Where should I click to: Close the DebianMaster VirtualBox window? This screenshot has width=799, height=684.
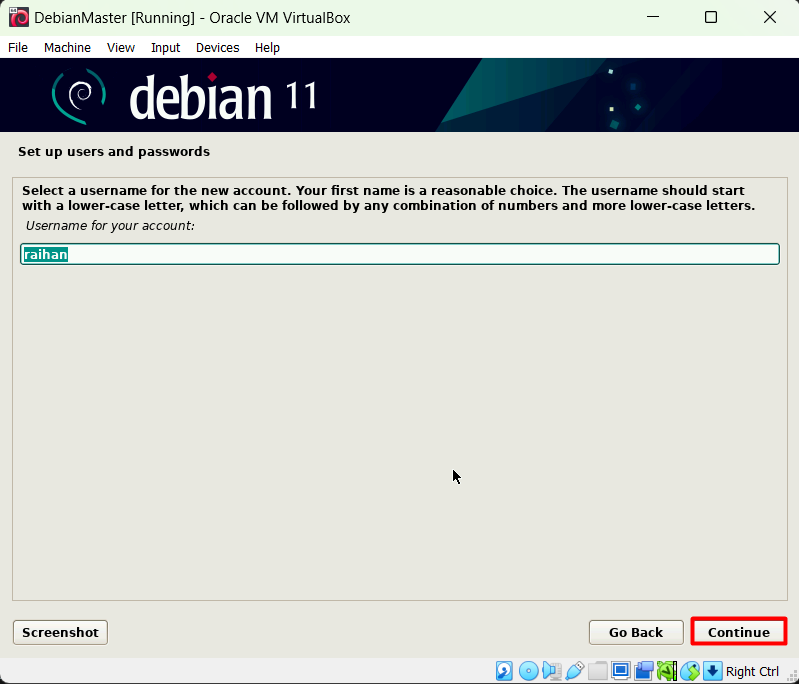(x=769, y=17)
